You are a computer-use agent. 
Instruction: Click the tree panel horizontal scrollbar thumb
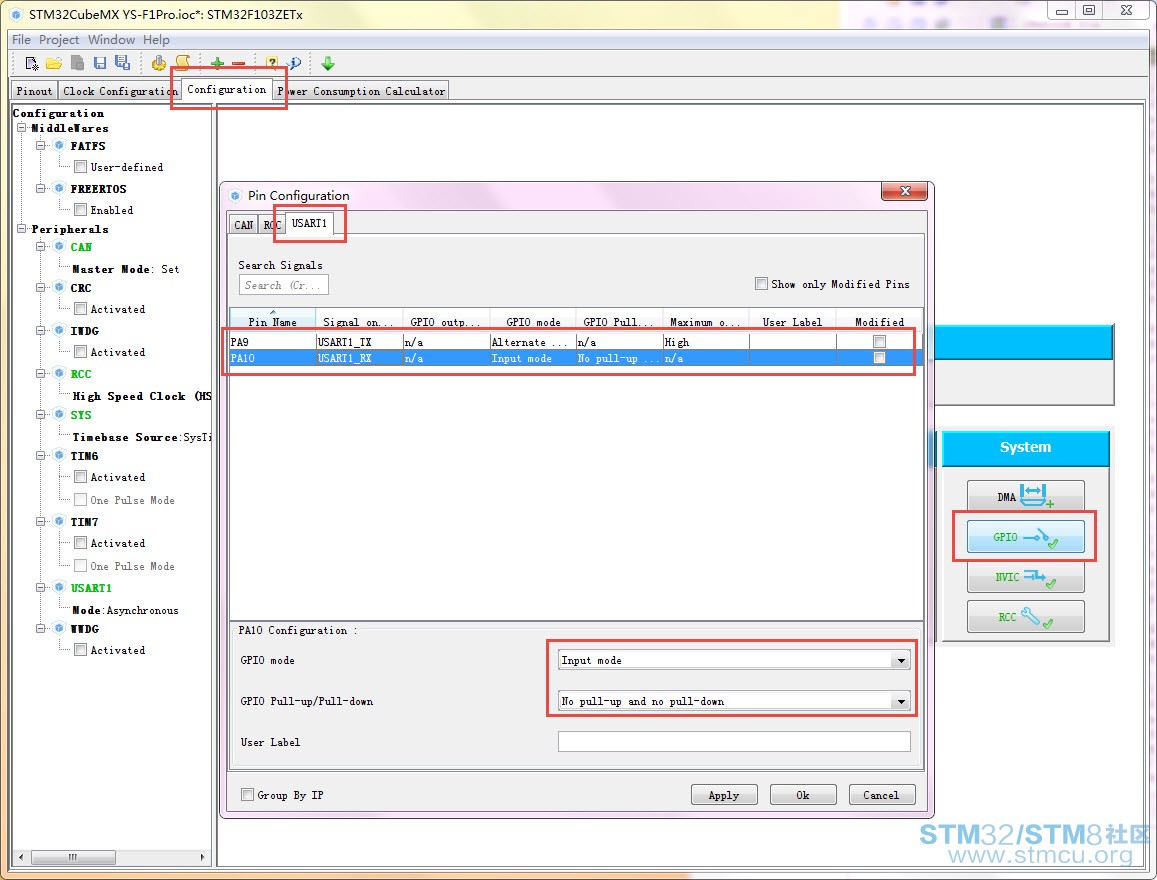(x=73, y=857)
